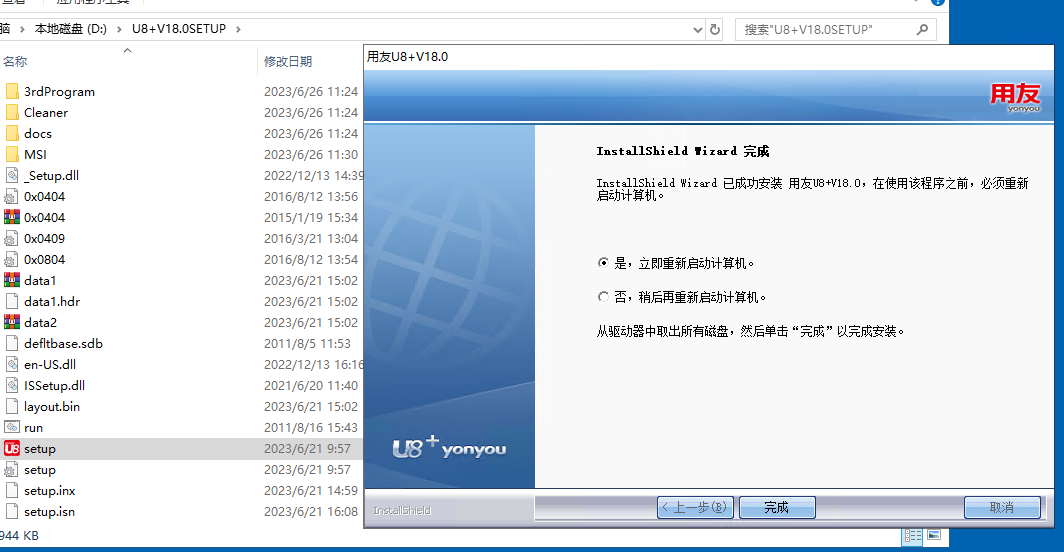Click the 0x0404 archive icon dated 2015
The height and width of the screenshot is (552, 1064).
tap(12, 217)
